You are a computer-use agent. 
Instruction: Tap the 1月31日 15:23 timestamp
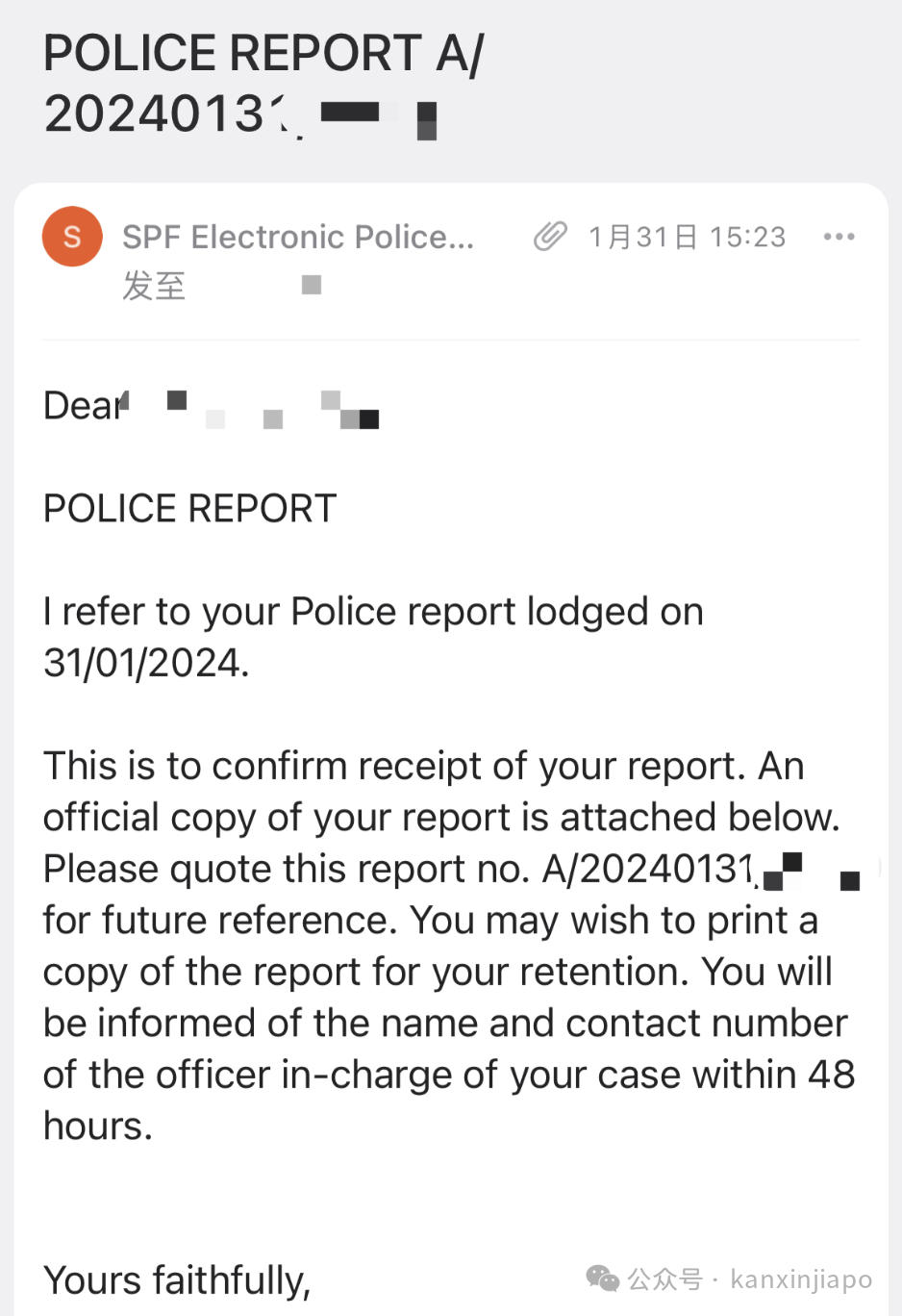pyautogui.click(x=687, y=237)
